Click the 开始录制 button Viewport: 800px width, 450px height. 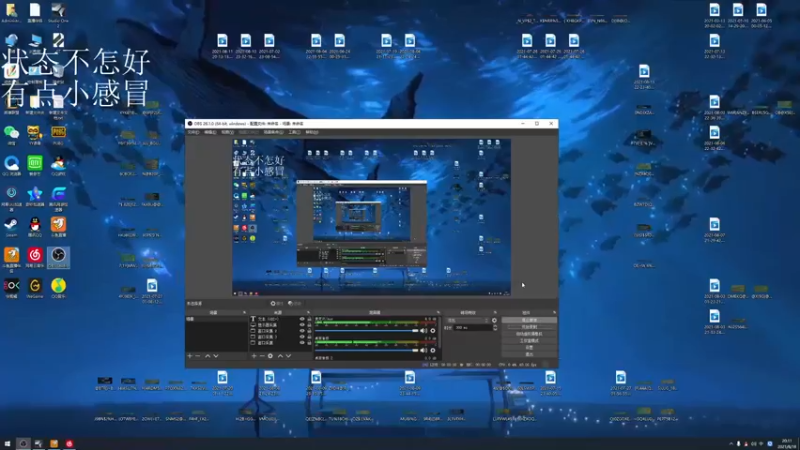tap(530, 327)
